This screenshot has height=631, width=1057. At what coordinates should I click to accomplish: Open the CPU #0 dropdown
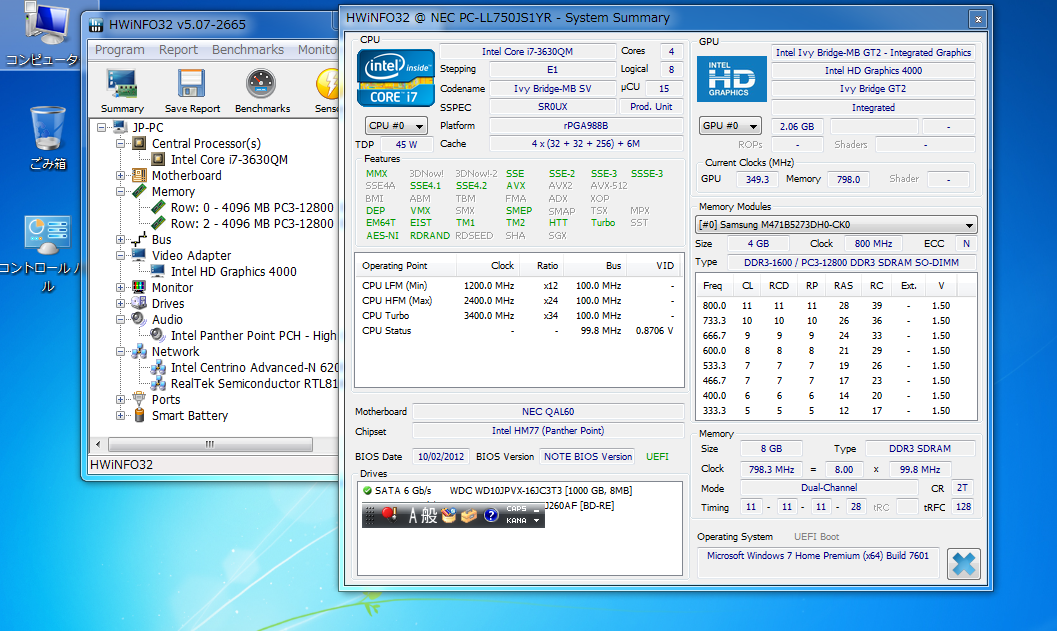pyautogui.click(x=396, y=125)
